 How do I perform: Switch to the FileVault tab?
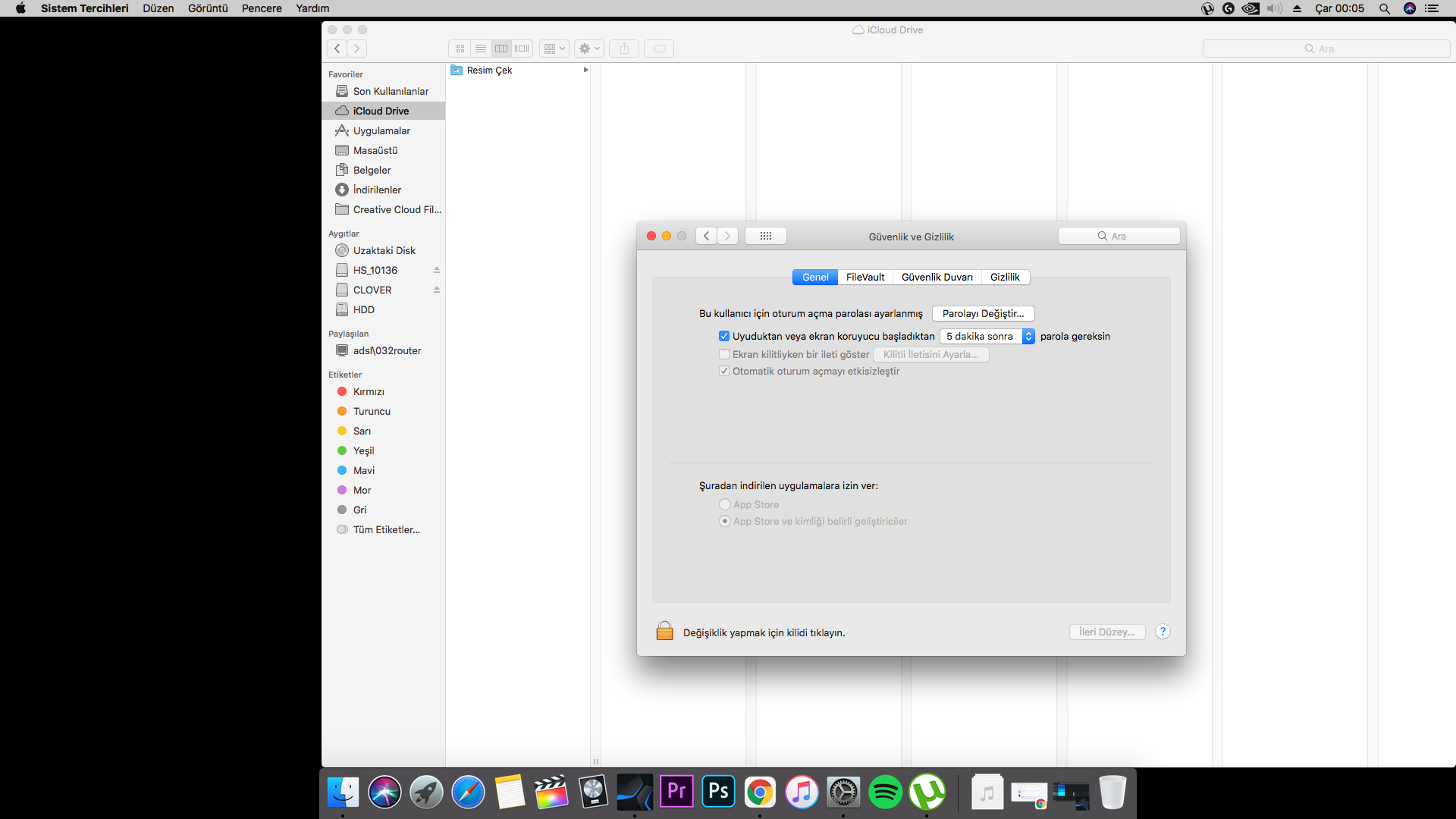click(x=865, y=277)
